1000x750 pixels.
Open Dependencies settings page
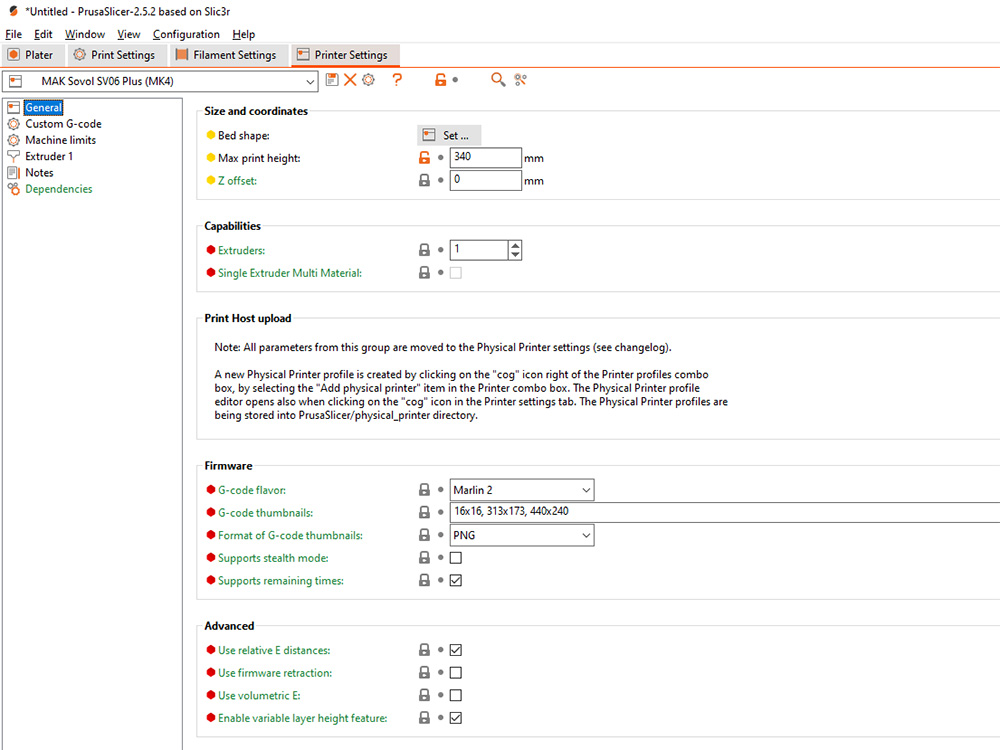pos(59,189)
